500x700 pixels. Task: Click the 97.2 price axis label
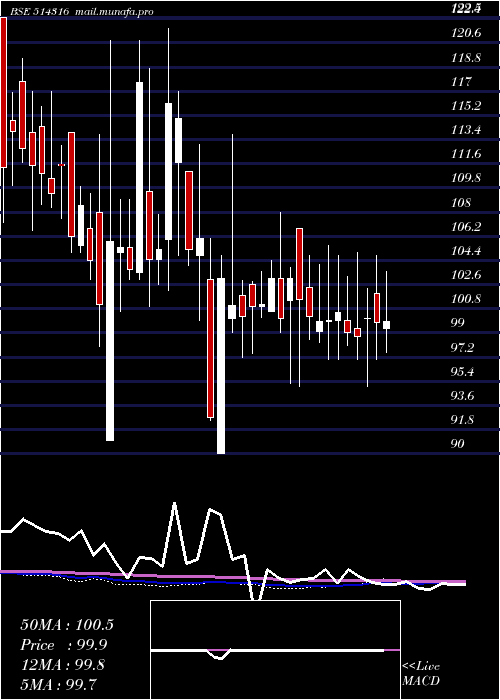coord(463,348)
